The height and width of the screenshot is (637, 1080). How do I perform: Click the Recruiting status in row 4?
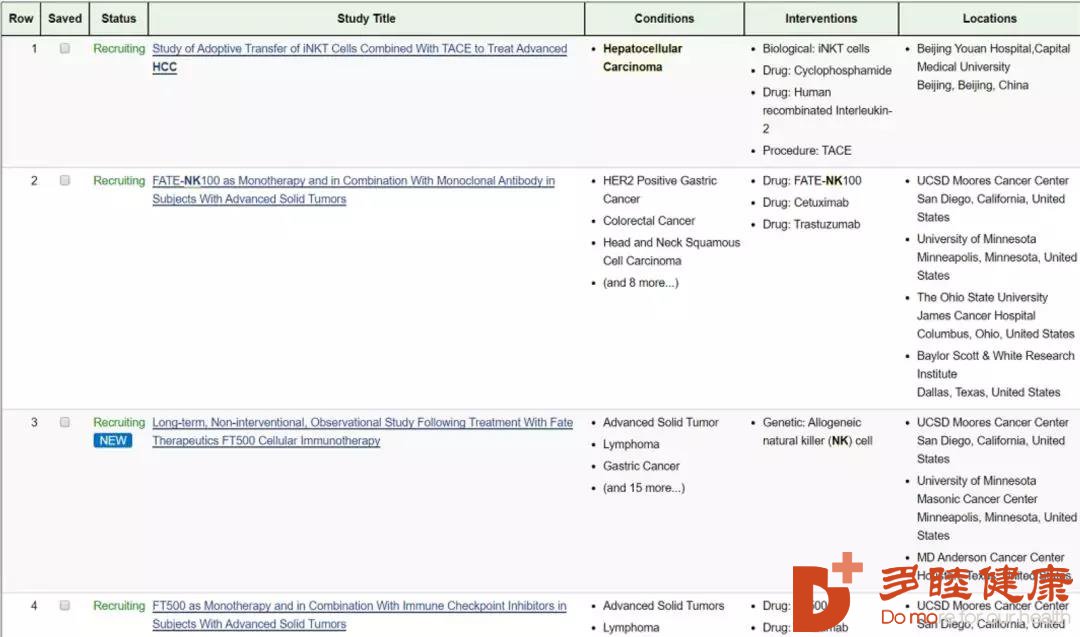pyautogui.click(x=119, y=605)
